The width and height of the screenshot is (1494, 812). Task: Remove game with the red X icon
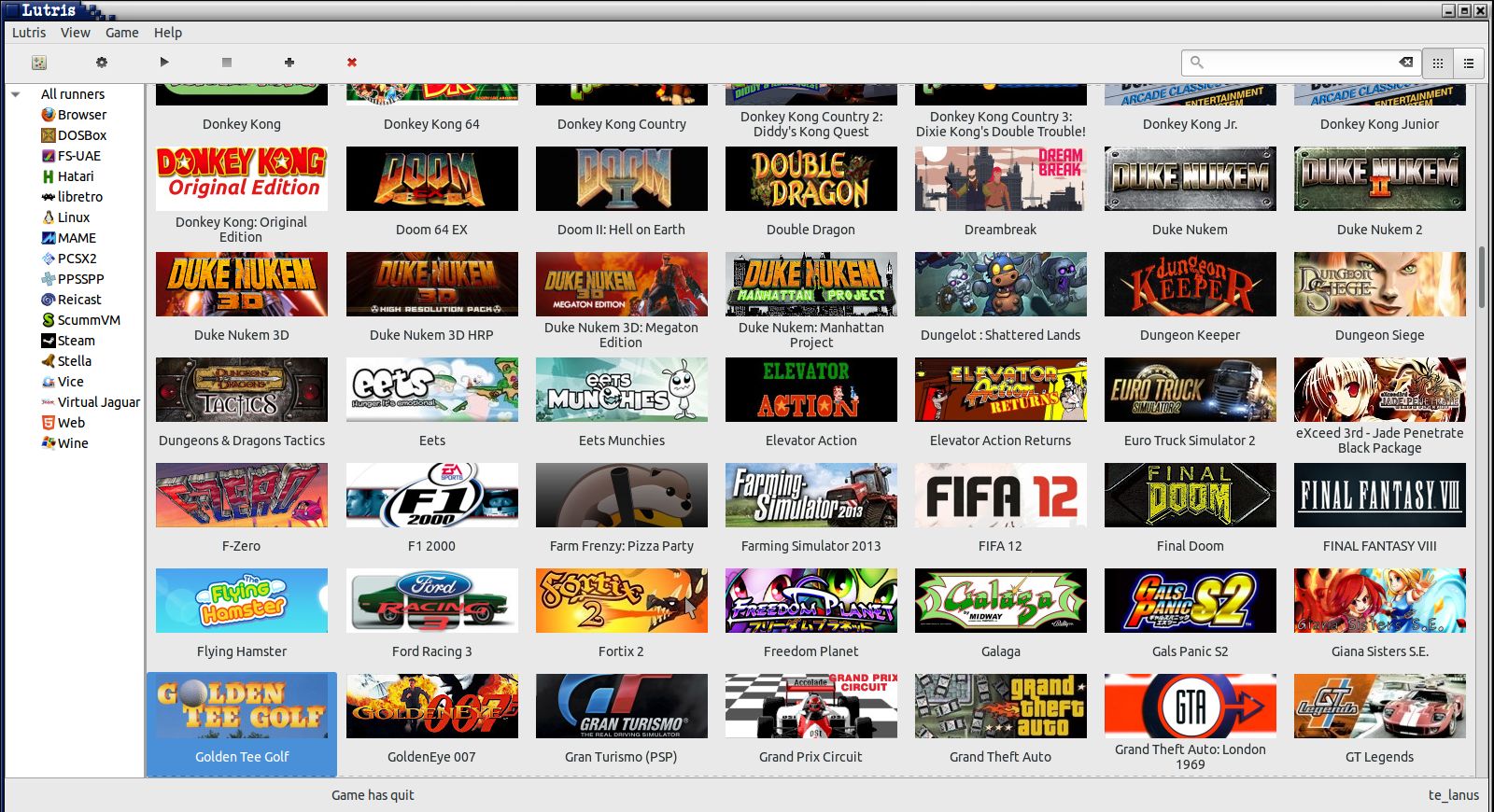pyautogui.click(x=352, y=63)
